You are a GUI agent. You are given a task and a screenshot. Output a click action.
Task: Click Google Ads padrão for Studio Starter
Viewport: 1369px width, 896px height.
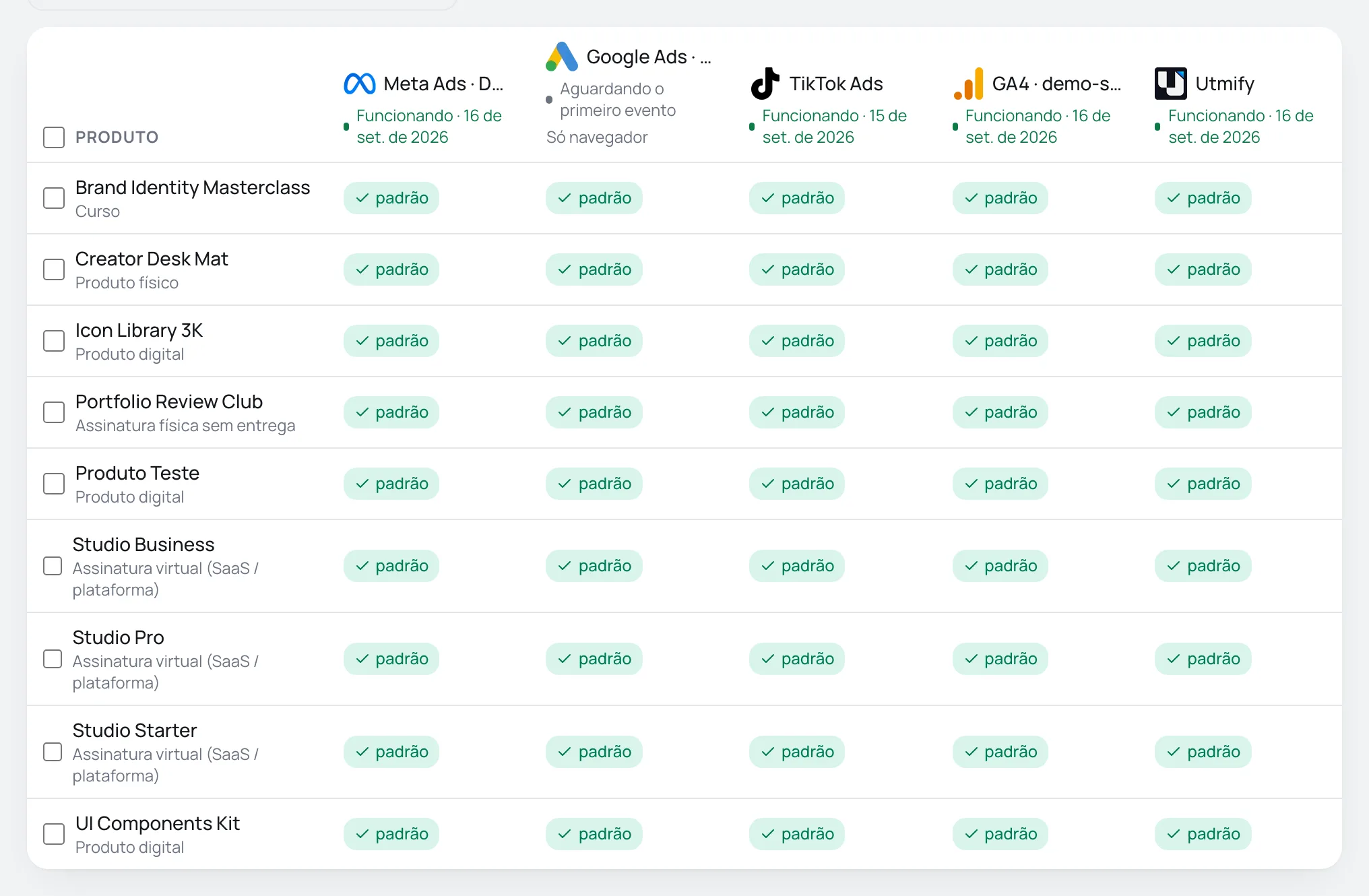click(594, 752)
